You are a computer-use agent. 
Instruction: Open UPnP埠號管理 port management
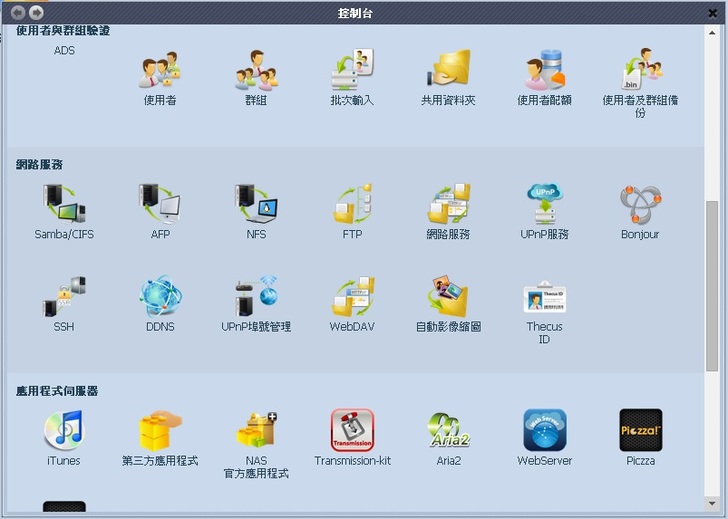[256, 297]
